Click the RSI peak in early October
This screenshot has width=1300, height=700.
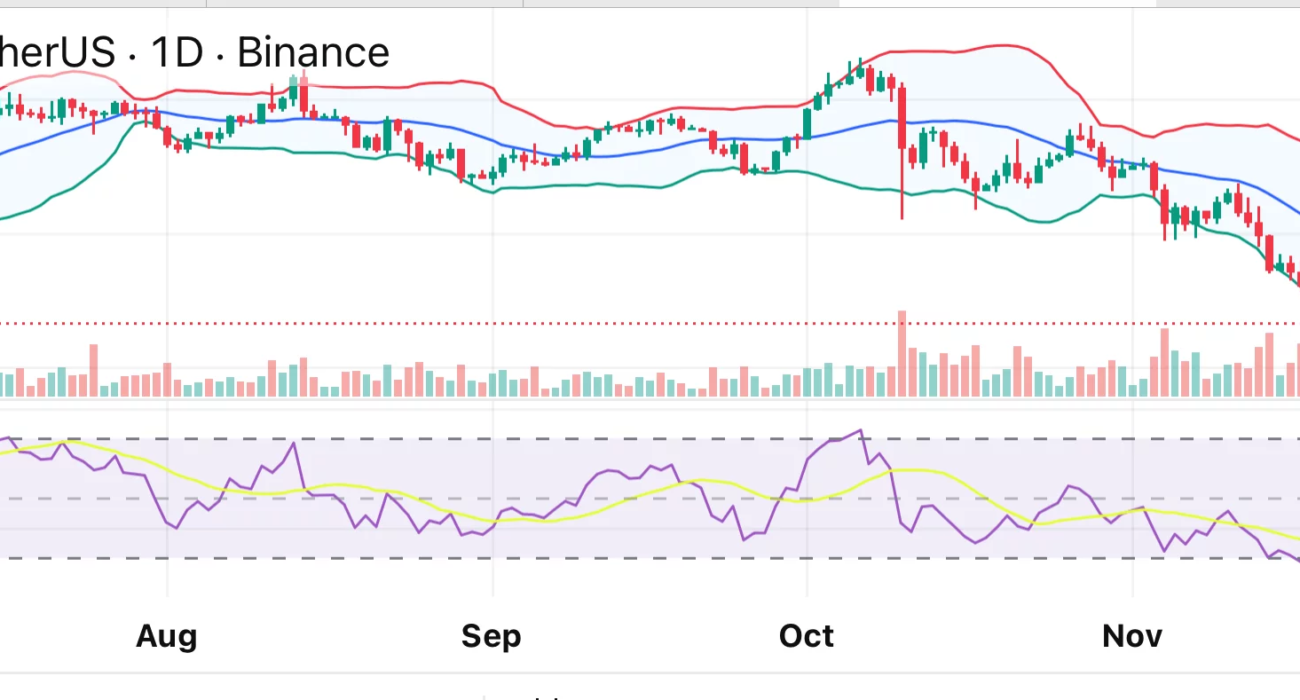tap(859, 432)
